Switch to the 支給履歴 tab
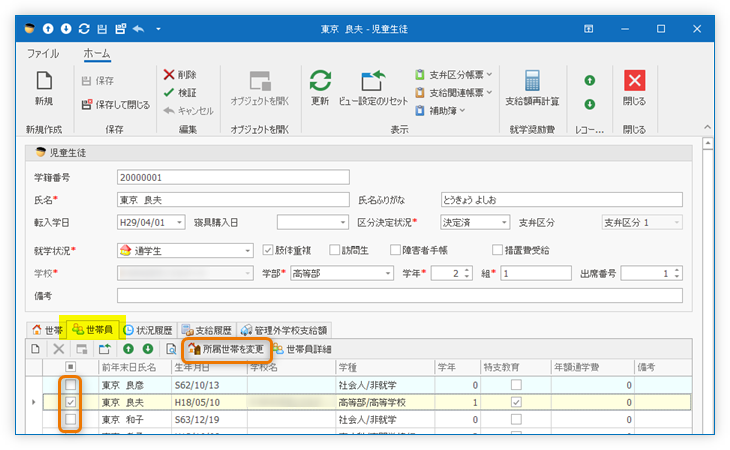 pos(207,330)
